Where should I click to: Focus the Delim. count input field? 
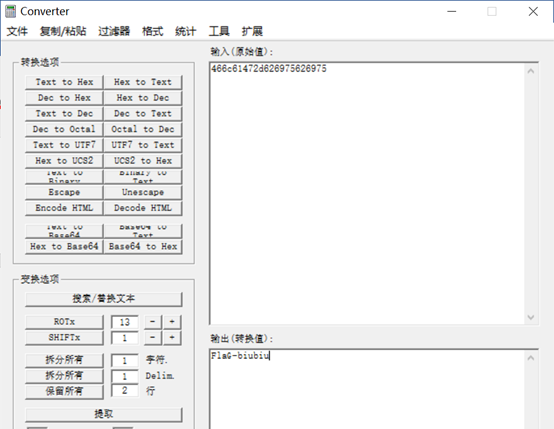tap(125, 376)
